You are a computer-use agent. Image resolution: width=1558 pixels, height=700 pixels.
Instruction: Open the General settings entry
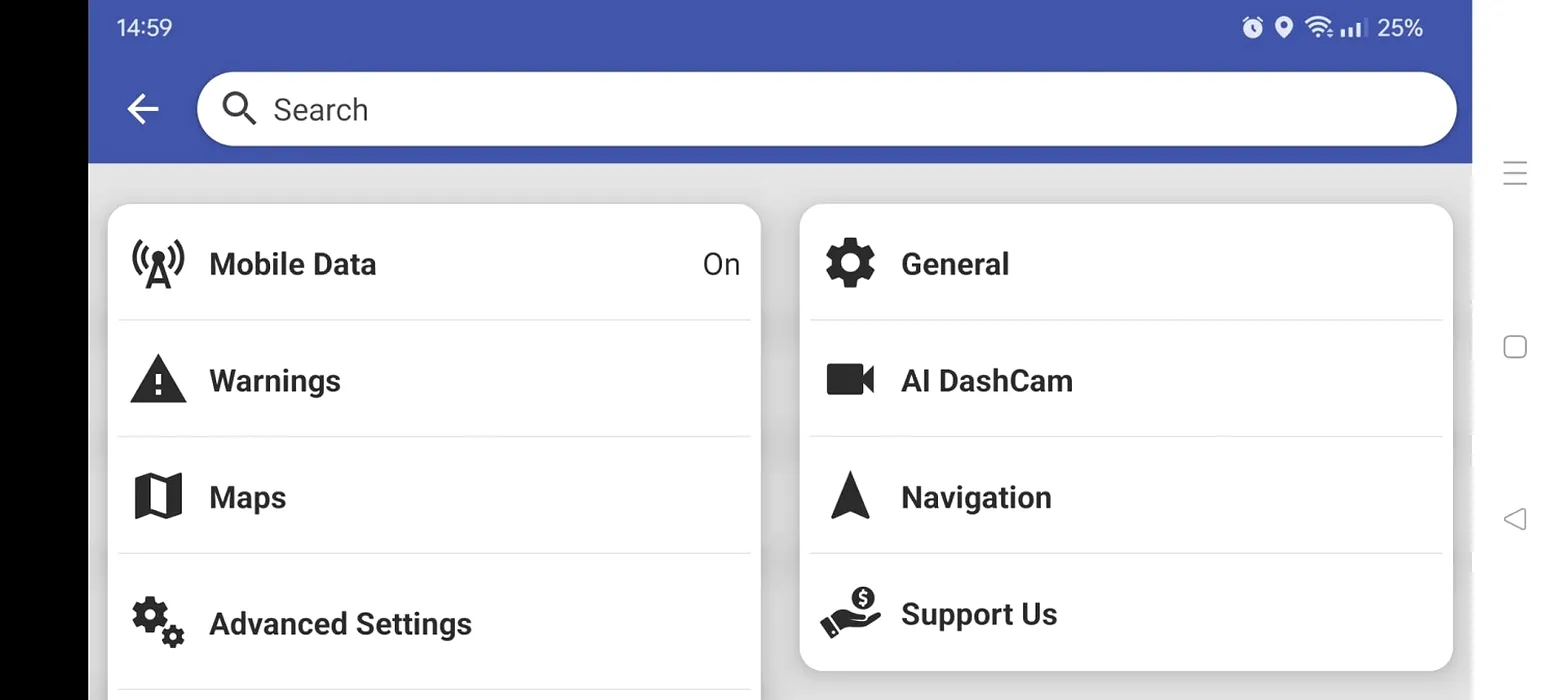pos(1126,264)
